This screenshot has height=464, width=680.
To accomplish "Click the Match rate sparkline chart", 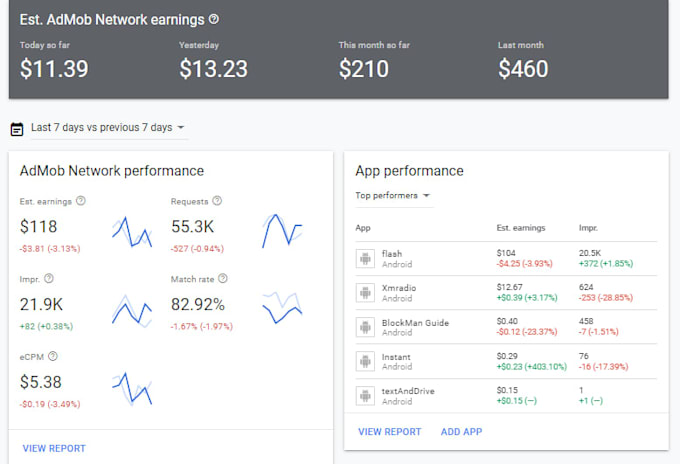I will pyautogui.click(x=282, y=308).
